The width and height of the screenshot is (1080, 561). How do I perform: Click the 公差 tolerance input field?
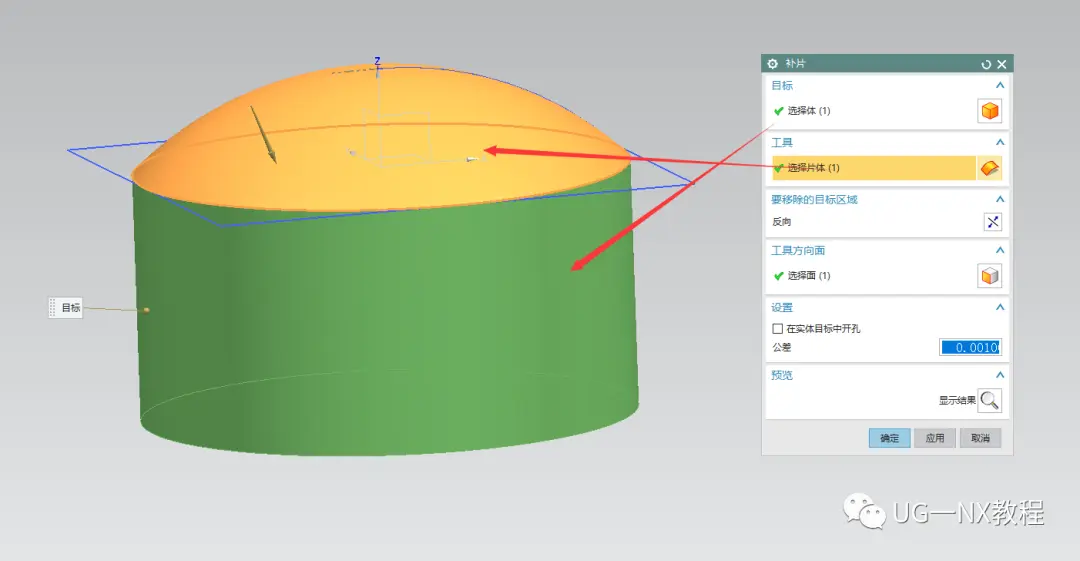pos(970,347)
